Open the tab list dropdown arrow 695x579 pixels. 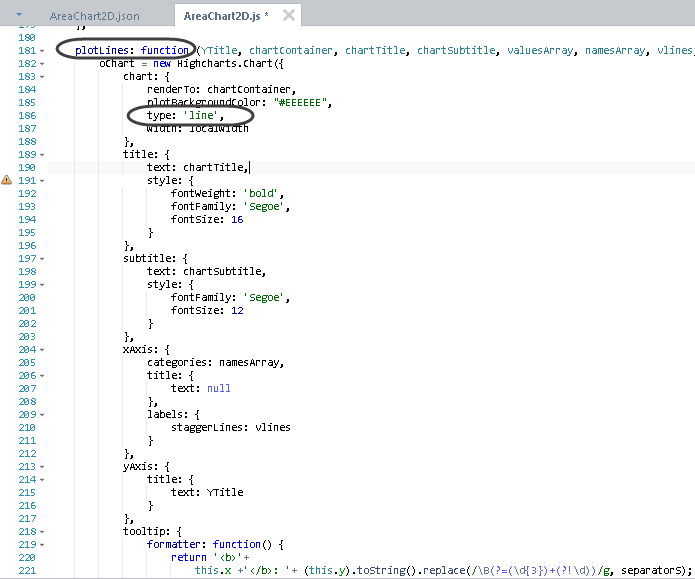pyautogui.click(x=19, y=15)
